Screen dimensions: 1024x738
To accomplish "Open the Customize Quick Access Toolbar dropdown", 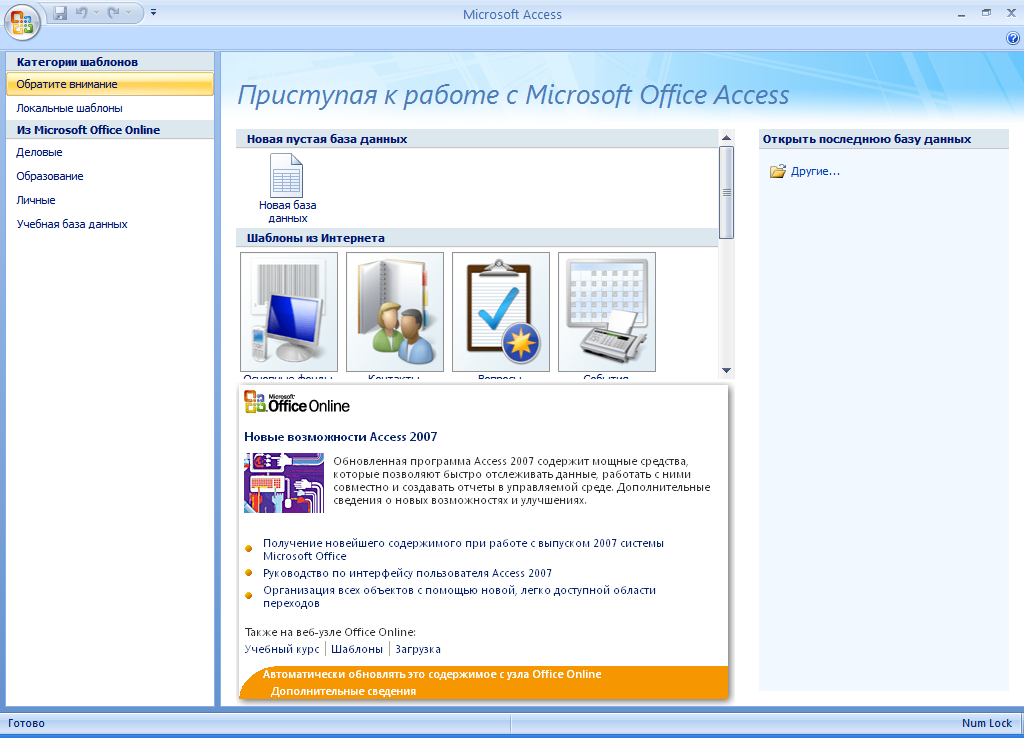I will pyautogui.click(x=153, y=12).
